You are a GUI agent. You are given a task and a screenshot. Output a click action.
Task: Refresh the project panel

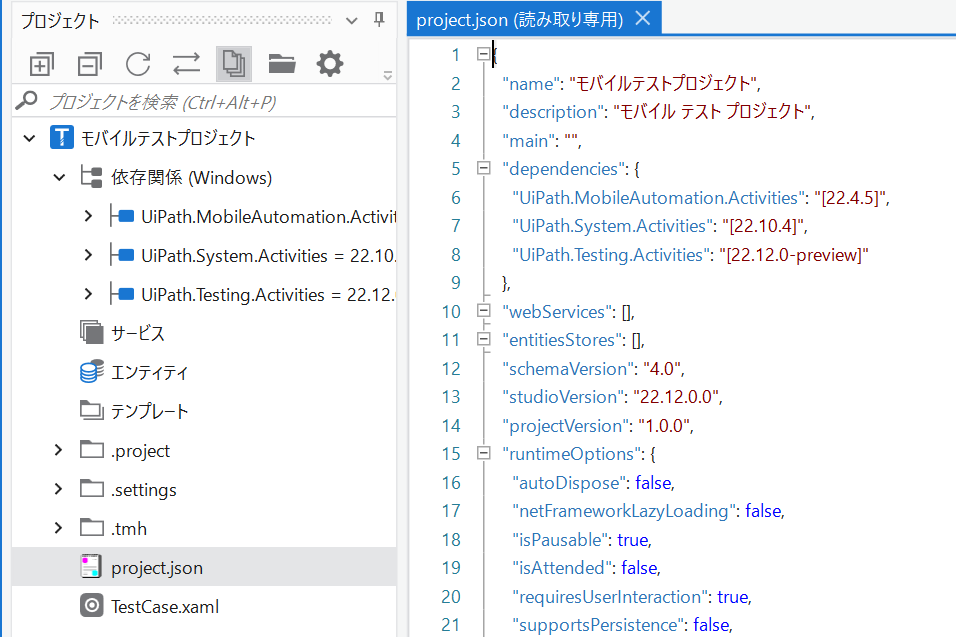[x=138, y=64]
